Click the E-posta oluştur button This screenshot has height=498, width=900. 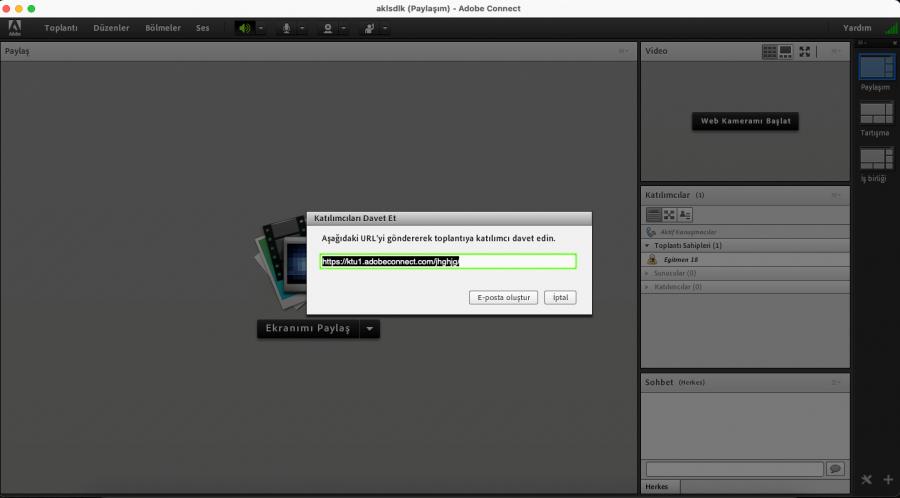tap(504, 297)
